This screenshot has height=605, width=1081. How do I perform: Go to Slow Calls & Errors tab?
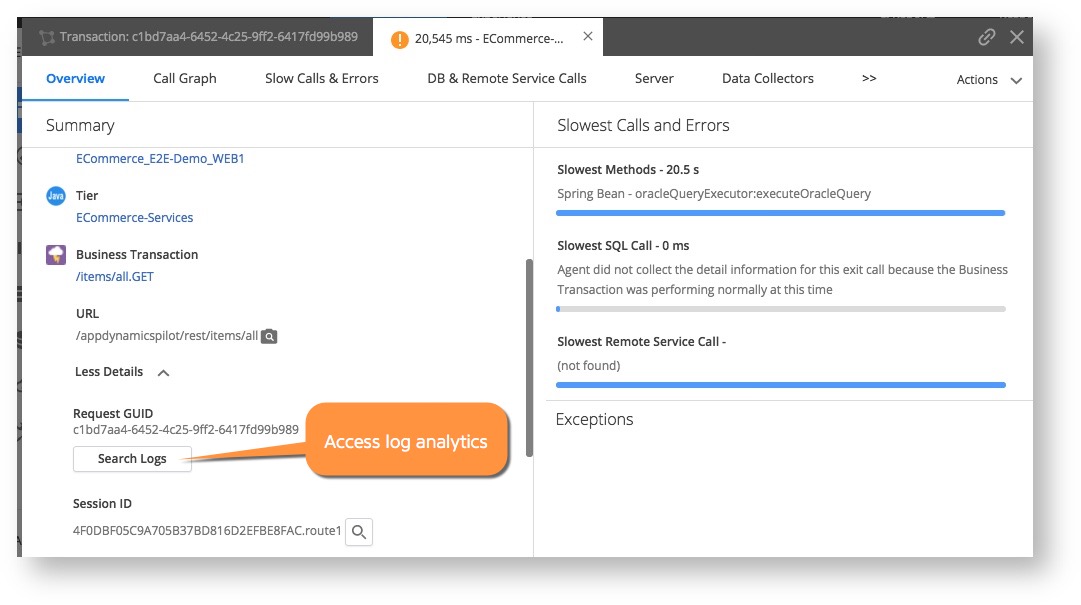(322, 79)
